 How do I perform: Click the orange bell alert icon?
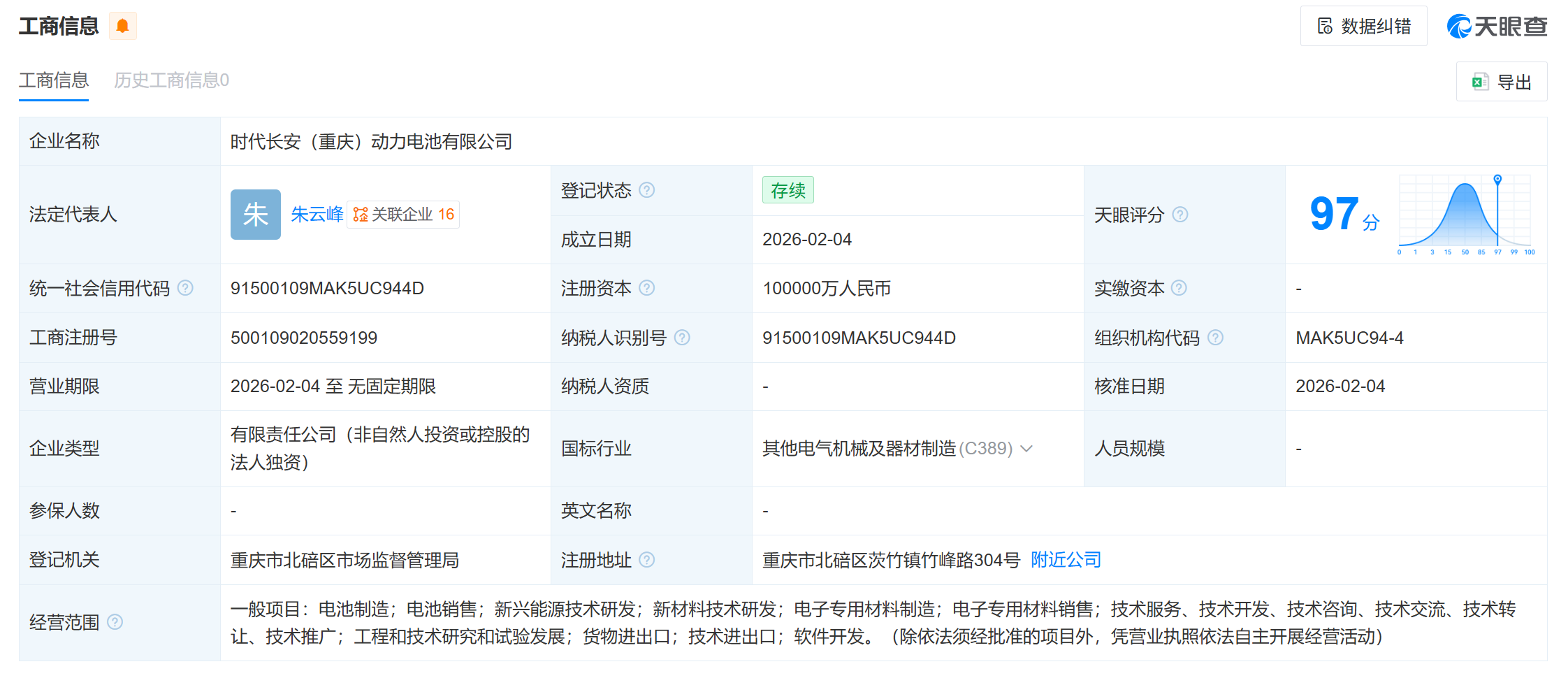pos(122,27)
